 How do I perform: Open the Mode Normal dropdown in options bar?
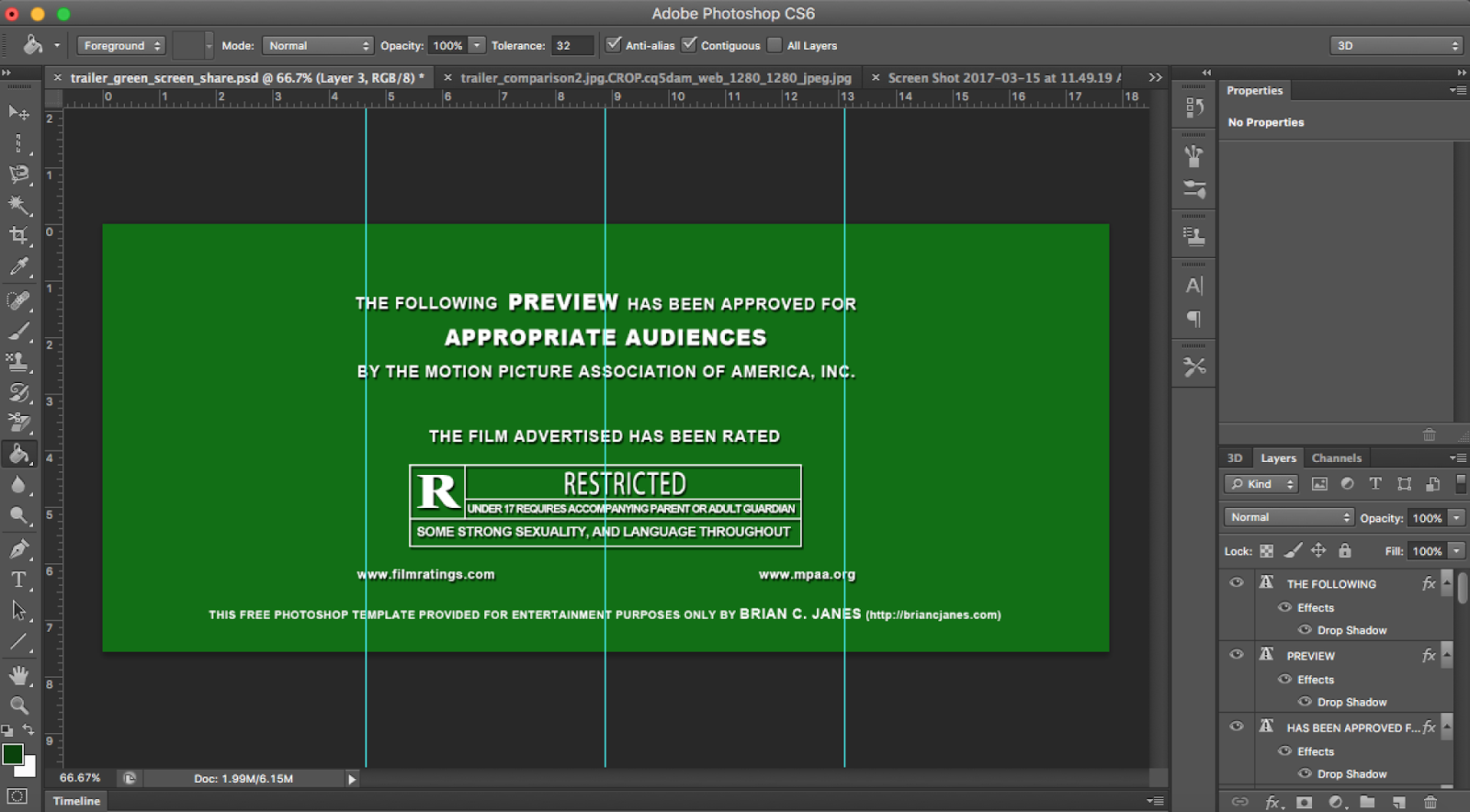click(x=318, y=45)
